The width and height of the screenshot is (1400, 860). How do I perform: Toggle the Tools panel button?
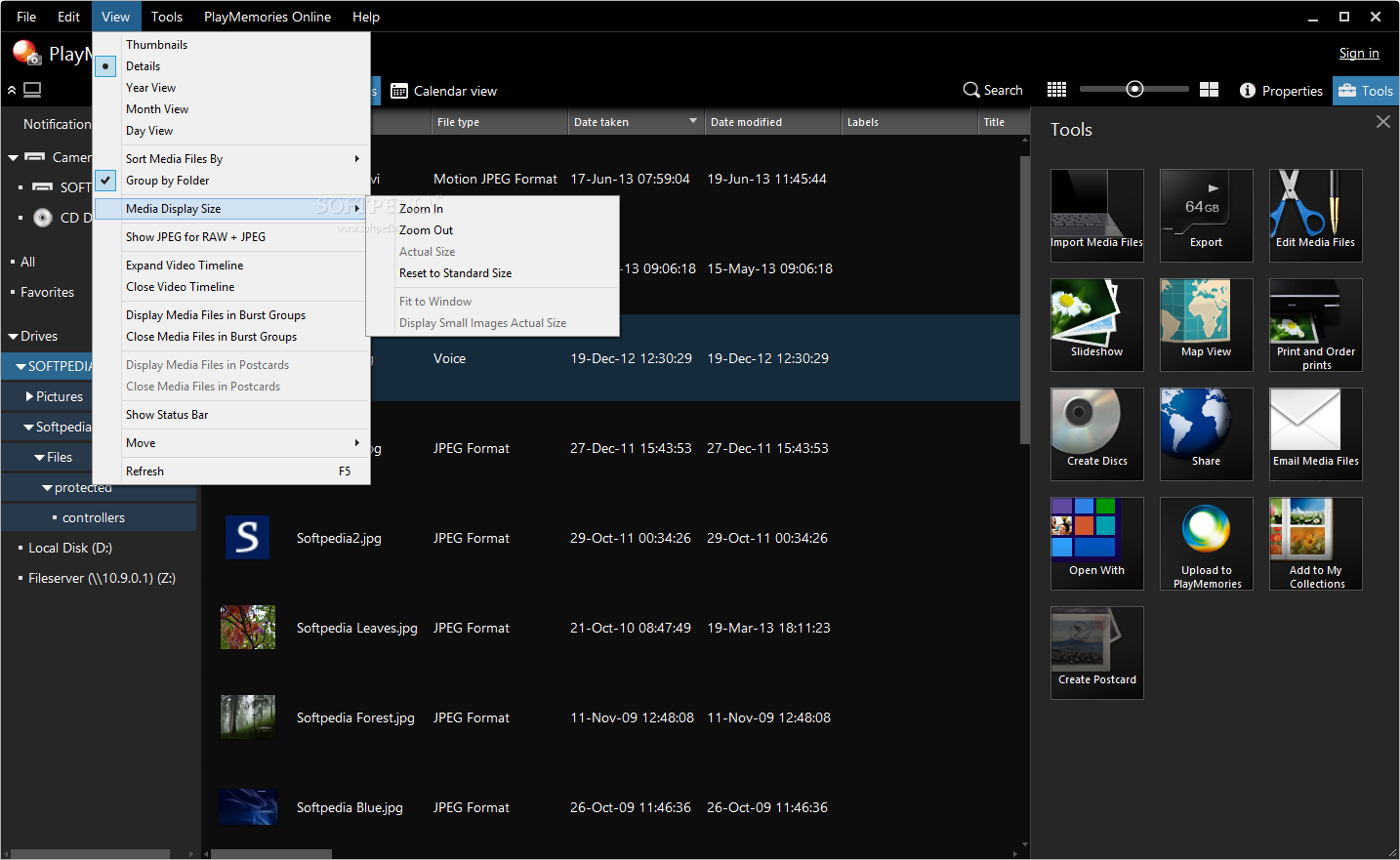(x=1366, y=91)
